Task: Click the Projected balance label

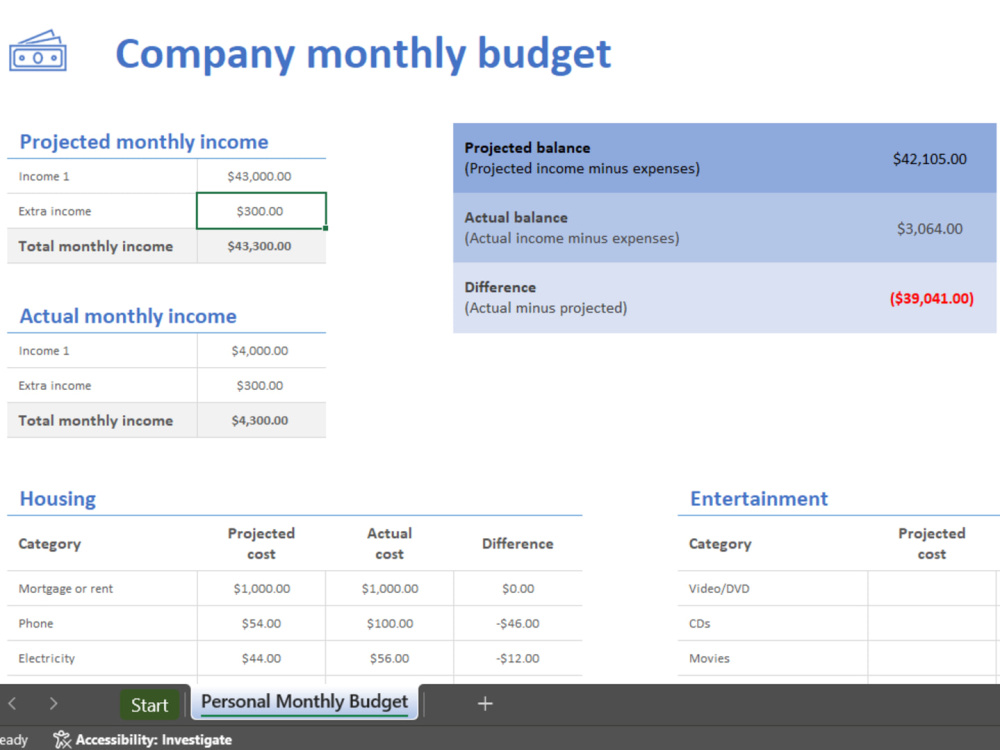Action: [x=527, y=148]
